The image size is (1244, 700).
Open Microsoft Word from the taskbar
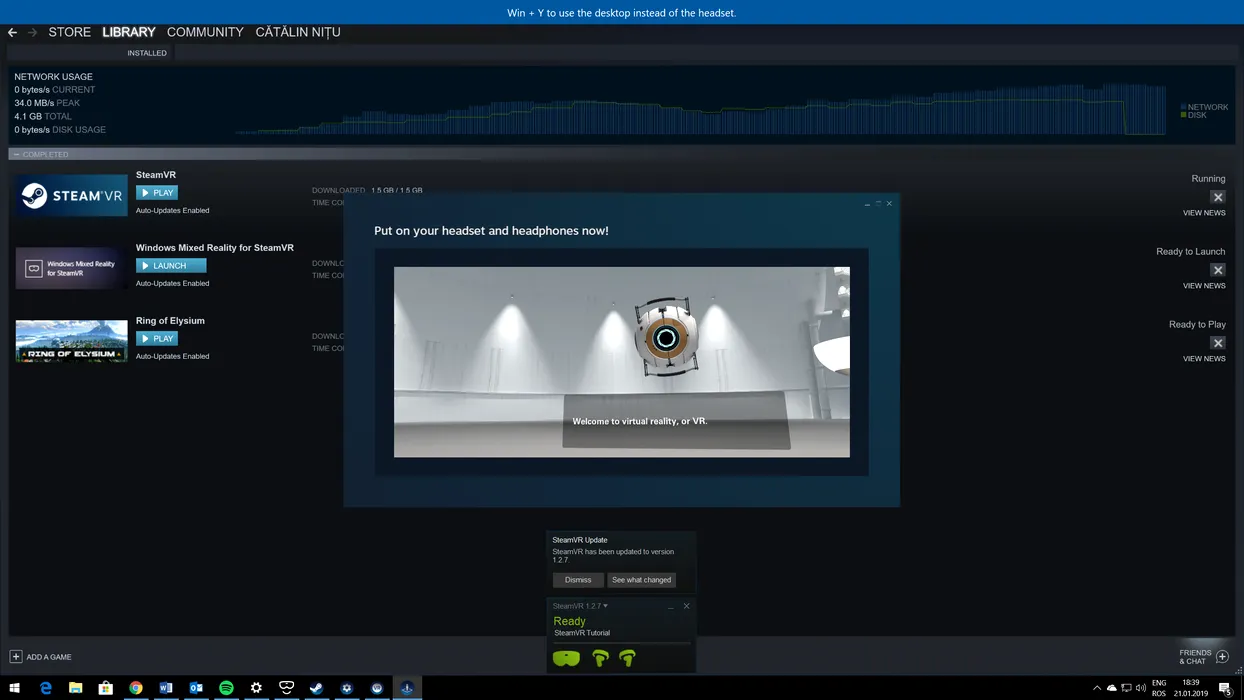pyautogui.click(x=166, y=688)
